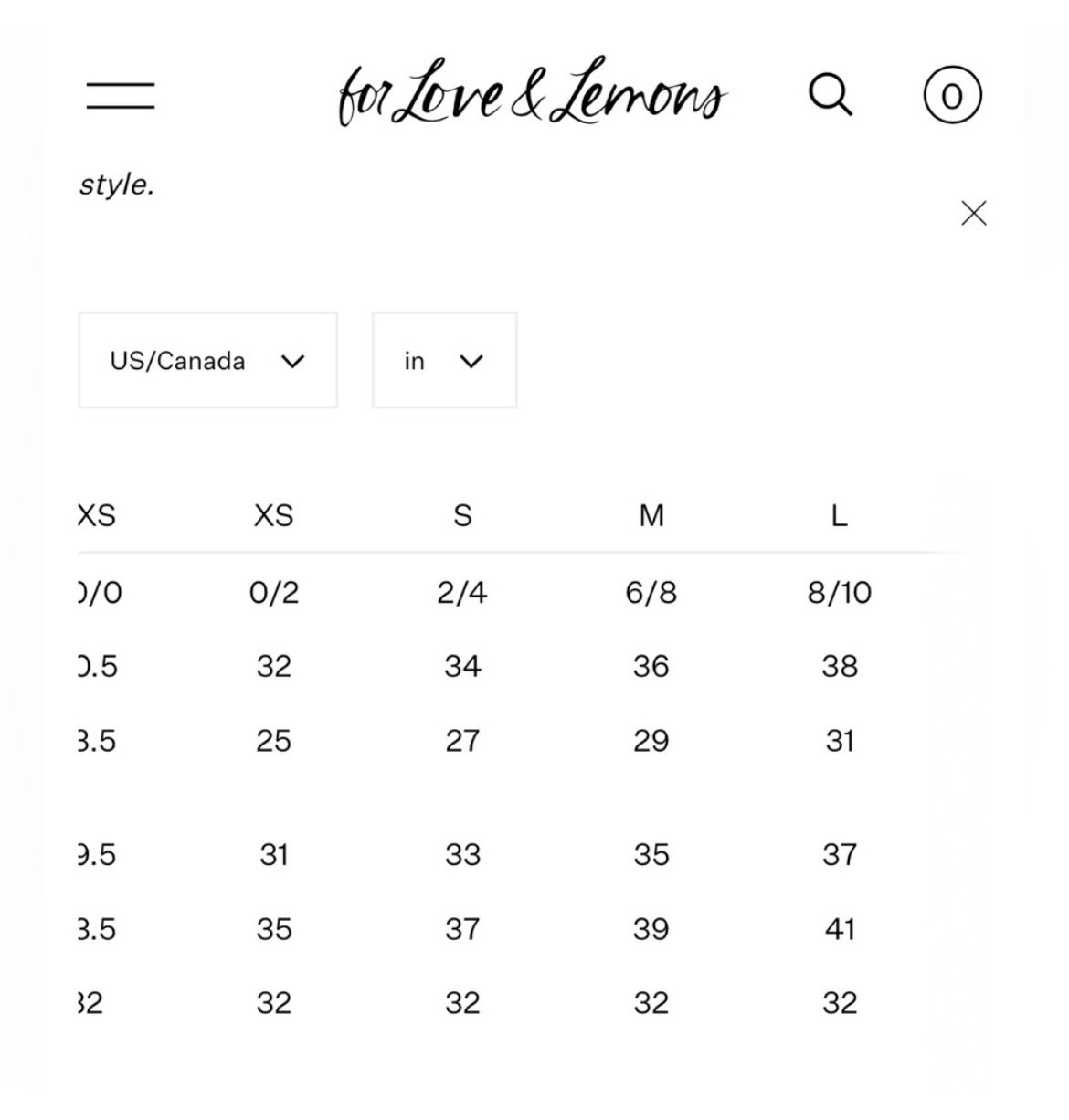This screenshot has height=1120, width=1069.
Task: Click the chevron beside US/Canada
Action: [292, 361]
